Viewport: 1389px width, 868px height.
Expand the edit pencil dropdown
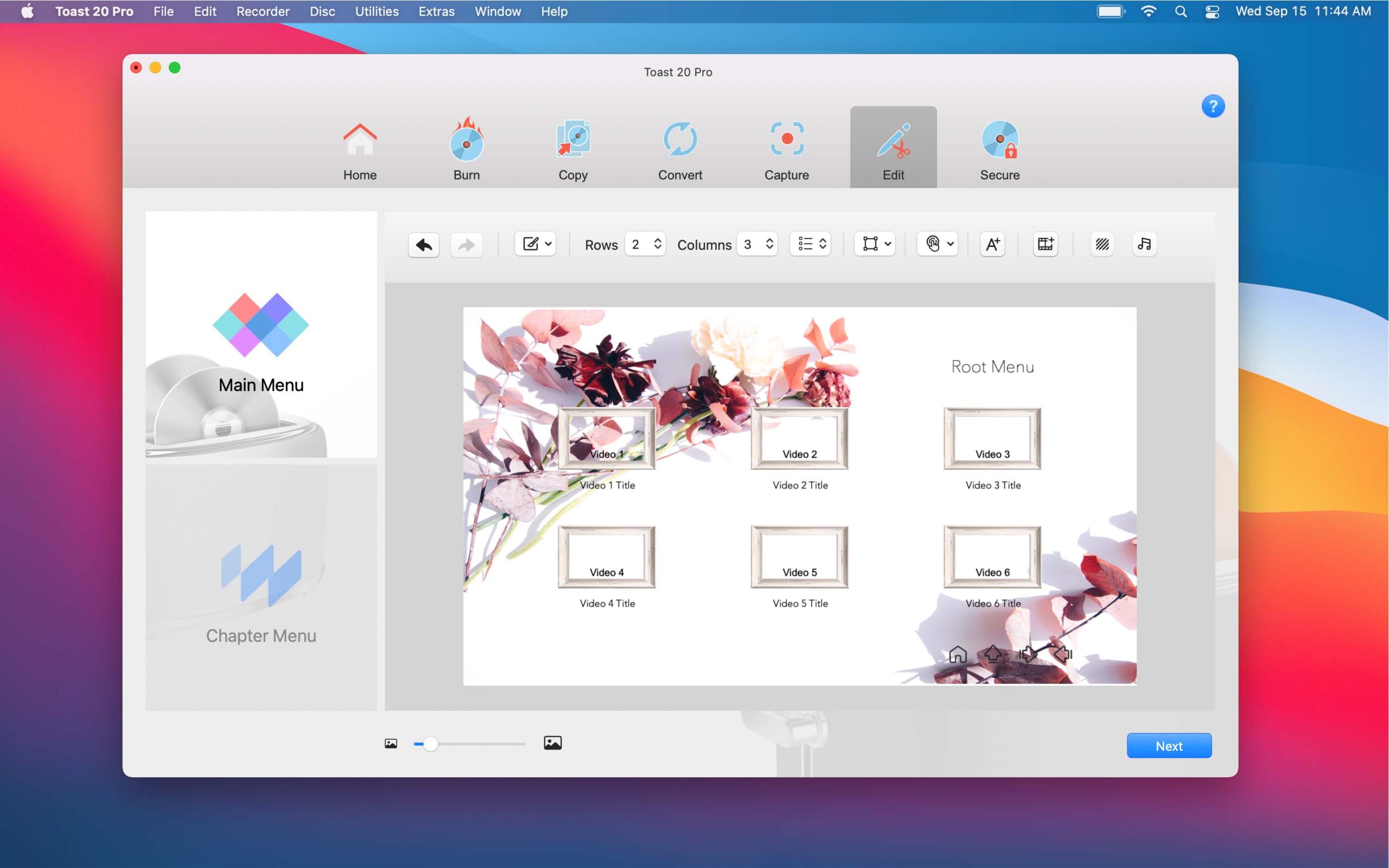pos(536,245)
